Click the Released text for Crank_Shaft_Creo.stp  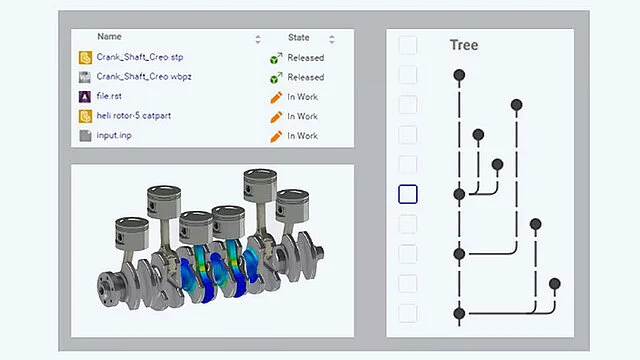point(306,58)
